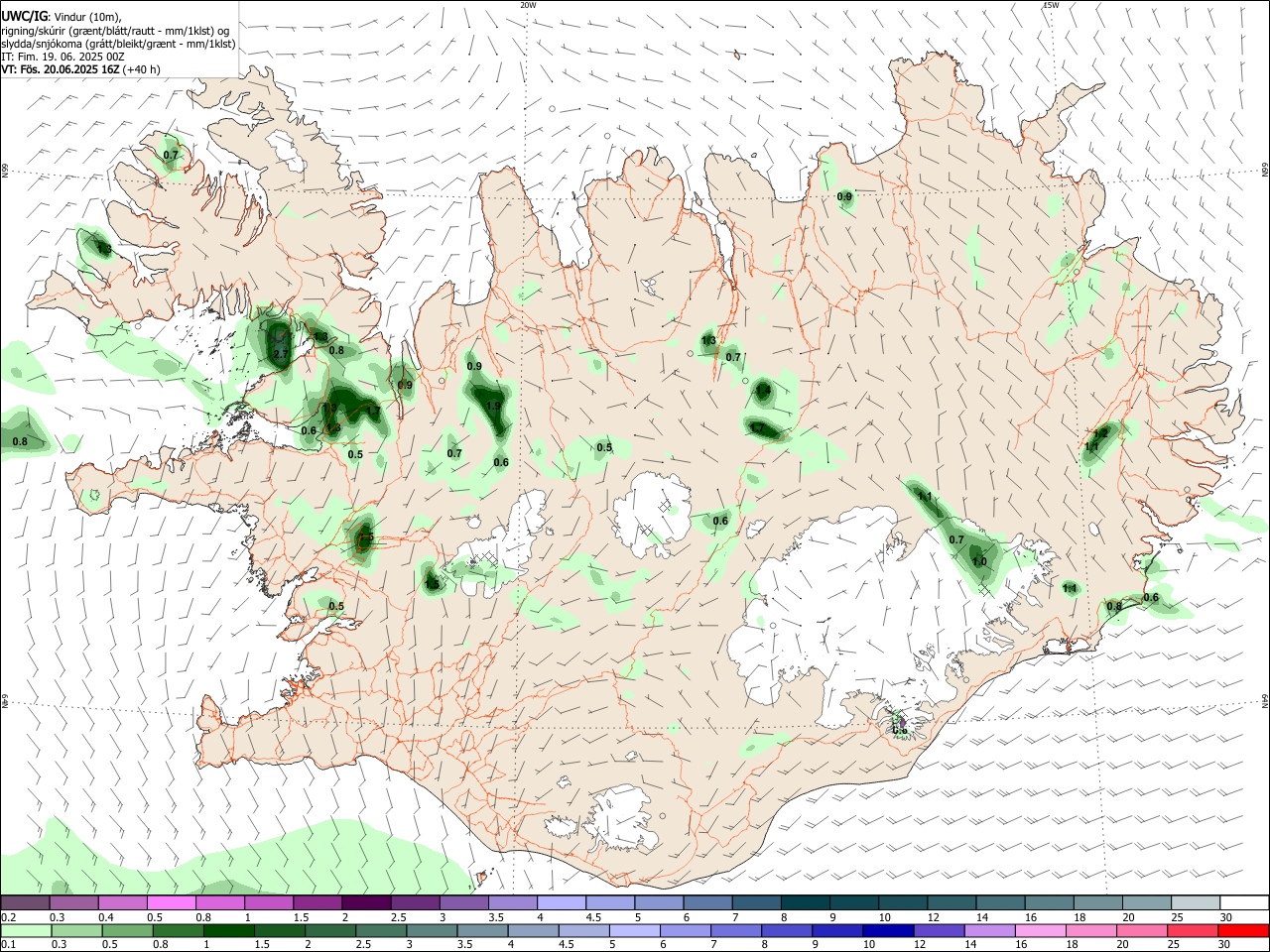
Task: Select the mauve 0.2 swatch in snow legend
Action: tap(25, 903)
